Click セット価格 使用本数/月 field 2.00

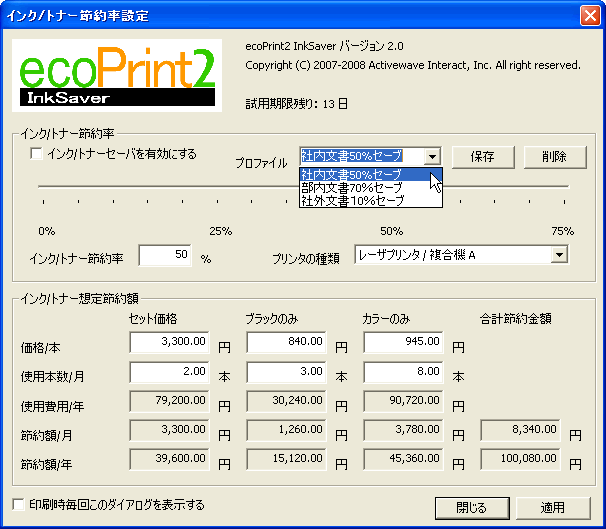(169, 372)
